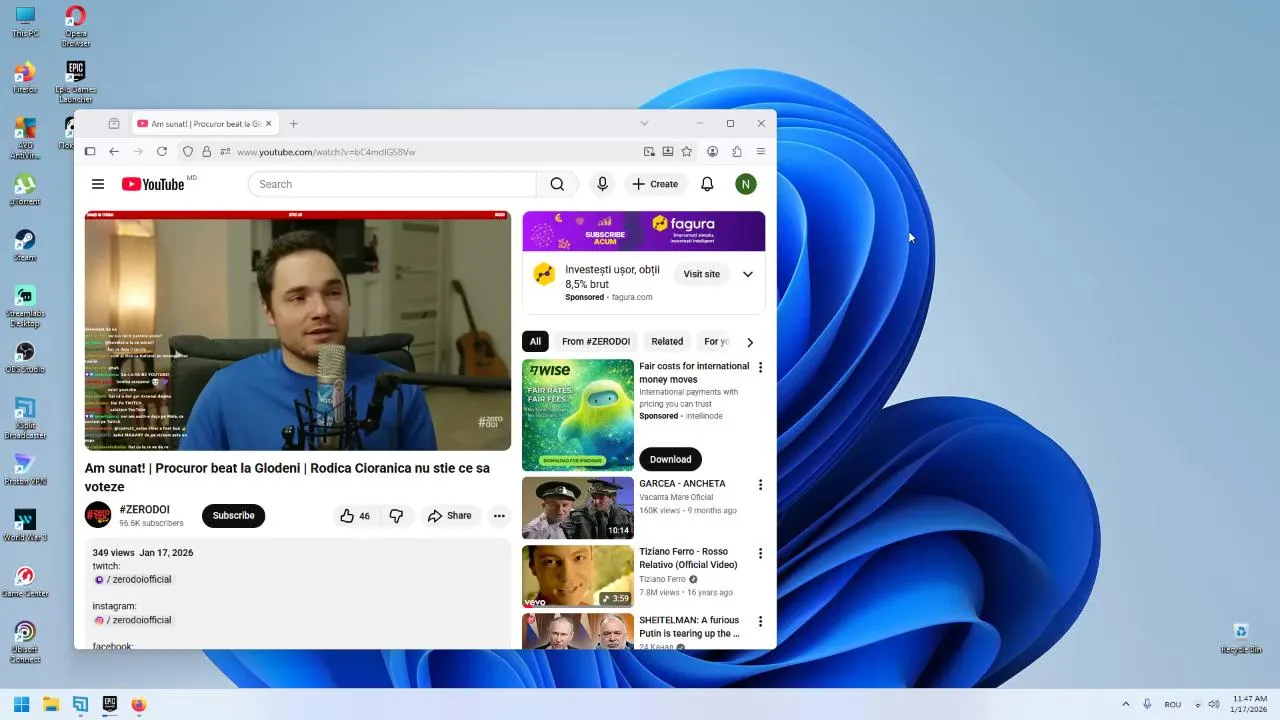Open the N account avatar menu
Viewport: 1280px width, 720px height.
[x=745, y=184]
